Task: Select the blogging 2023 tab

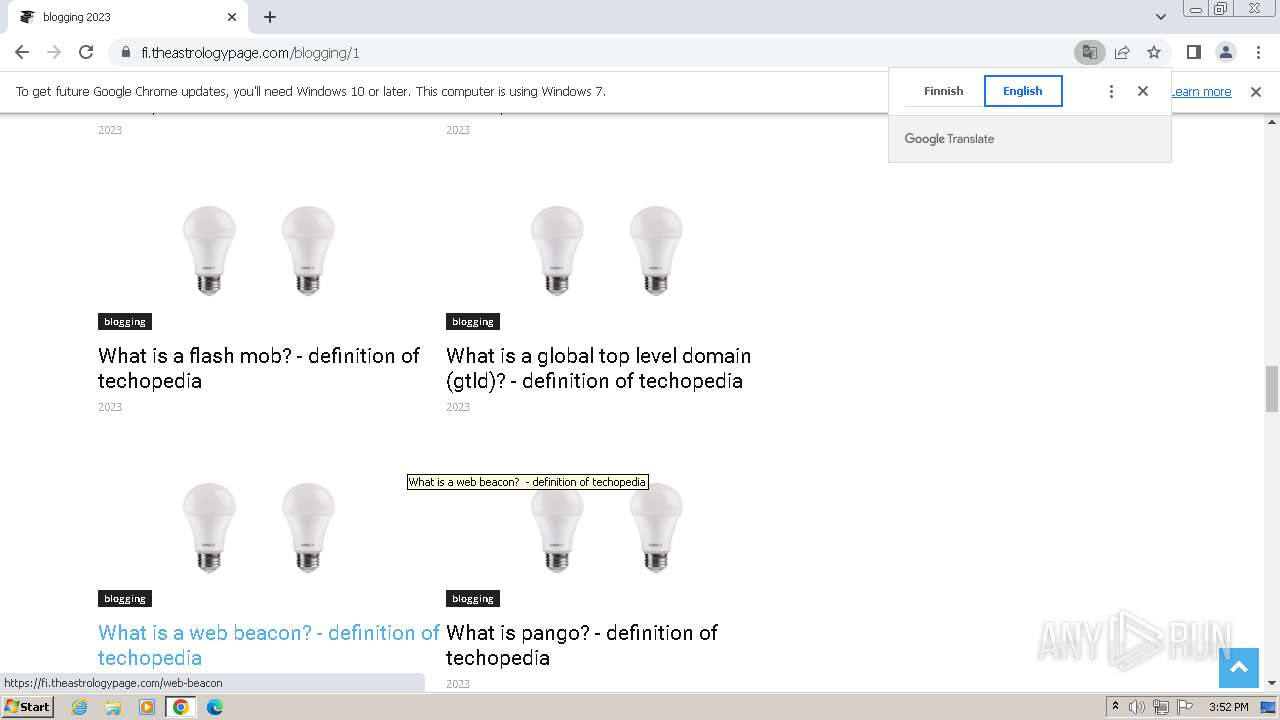Action: click(126, 17)
